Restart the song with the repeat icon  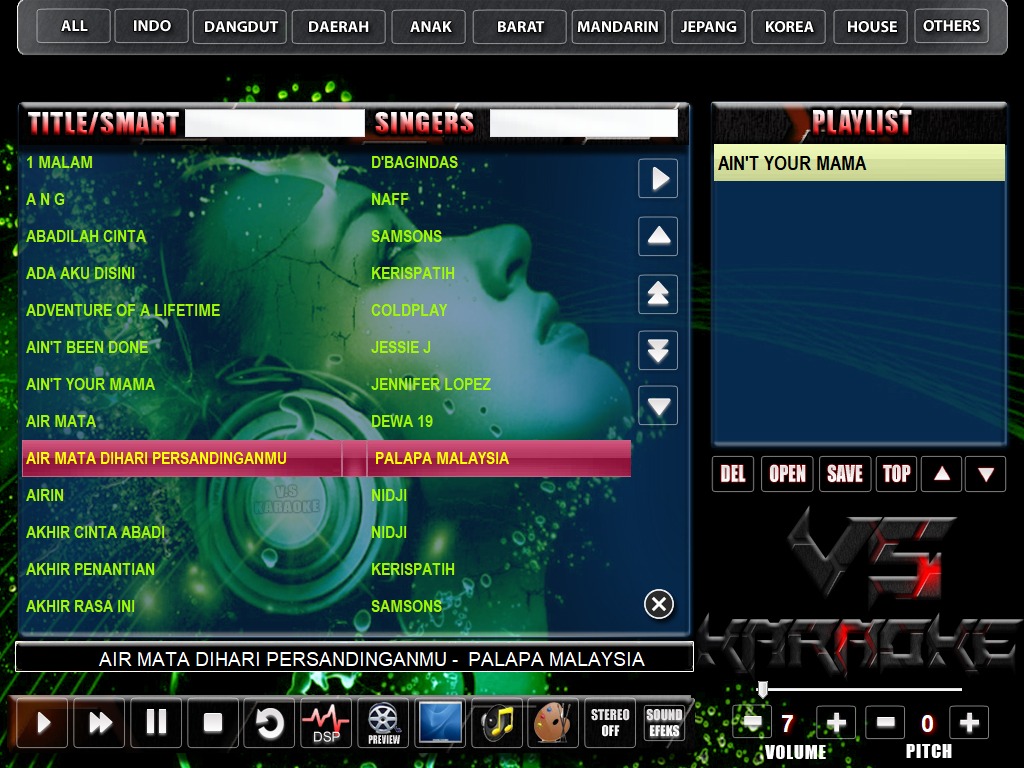269,722
